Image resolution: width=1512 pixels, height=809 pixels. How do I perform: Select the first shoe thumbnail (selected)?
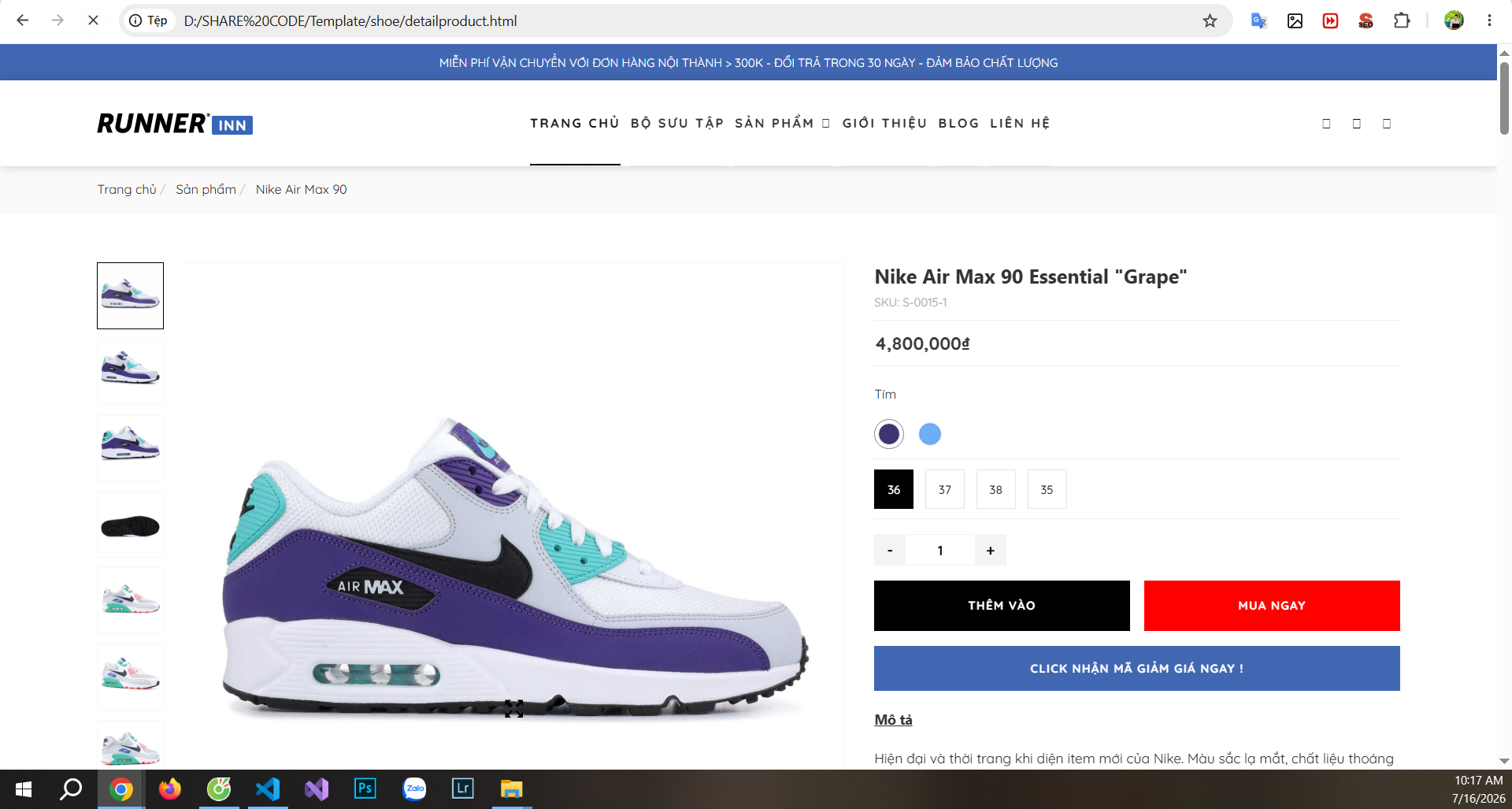(130, 295)
